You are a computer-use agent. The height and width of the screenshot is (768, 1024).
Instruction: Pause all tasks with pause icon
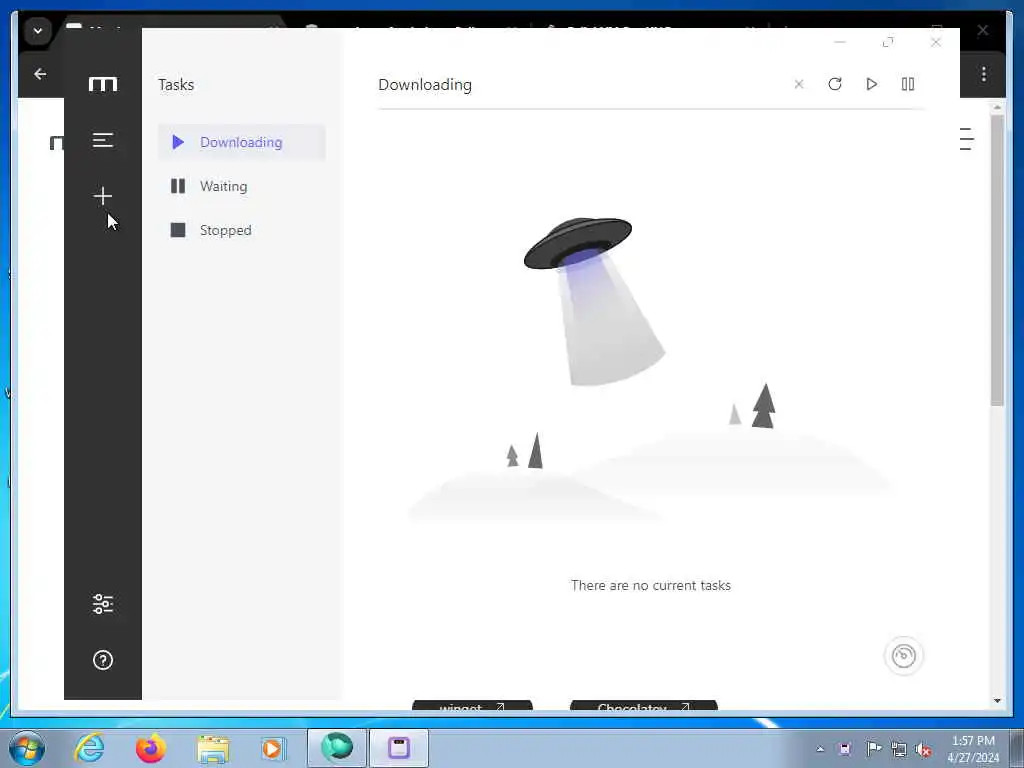pos(908,84)
